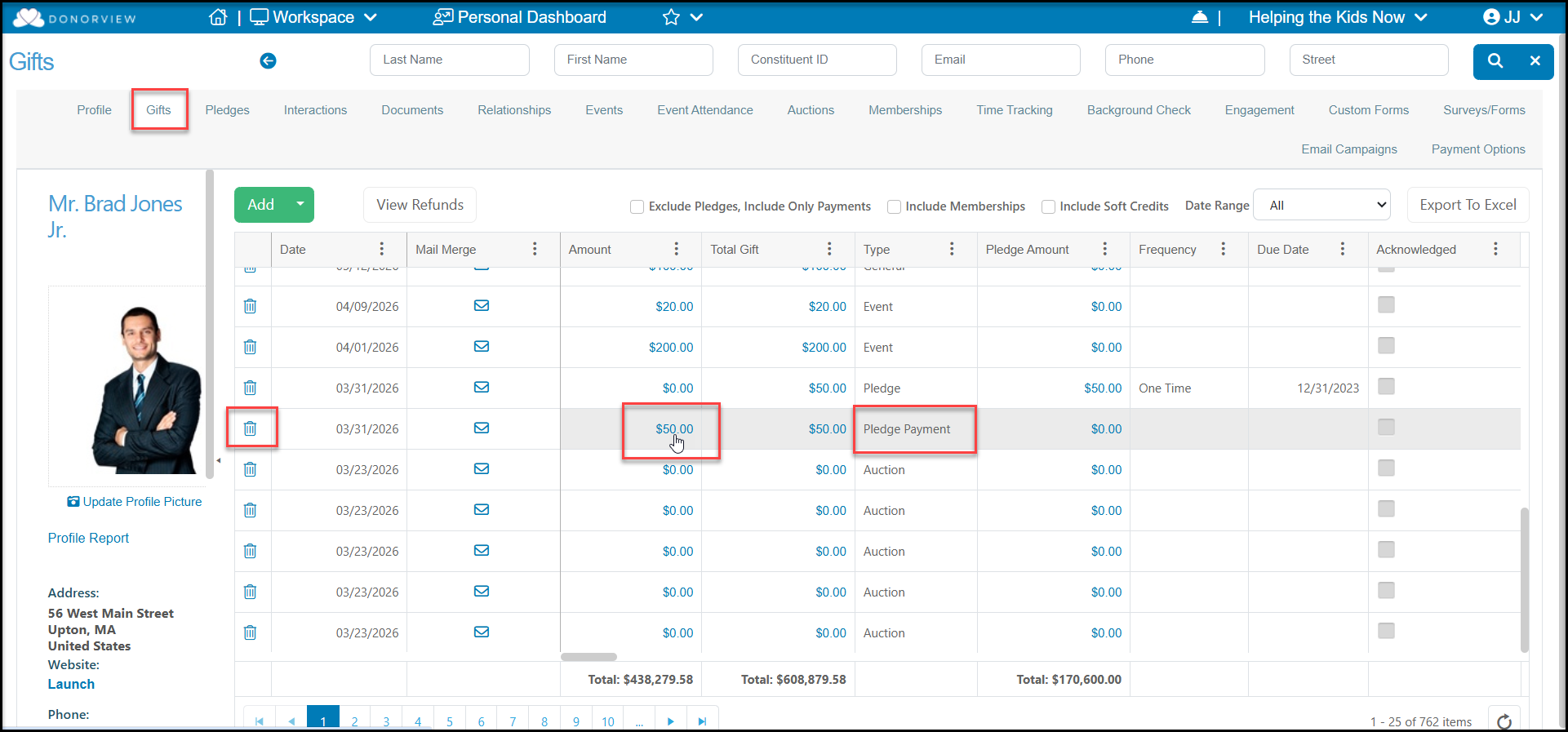
Task: Switch to the Profile tab
Action: pyautogui.click(x=94, y=110)
